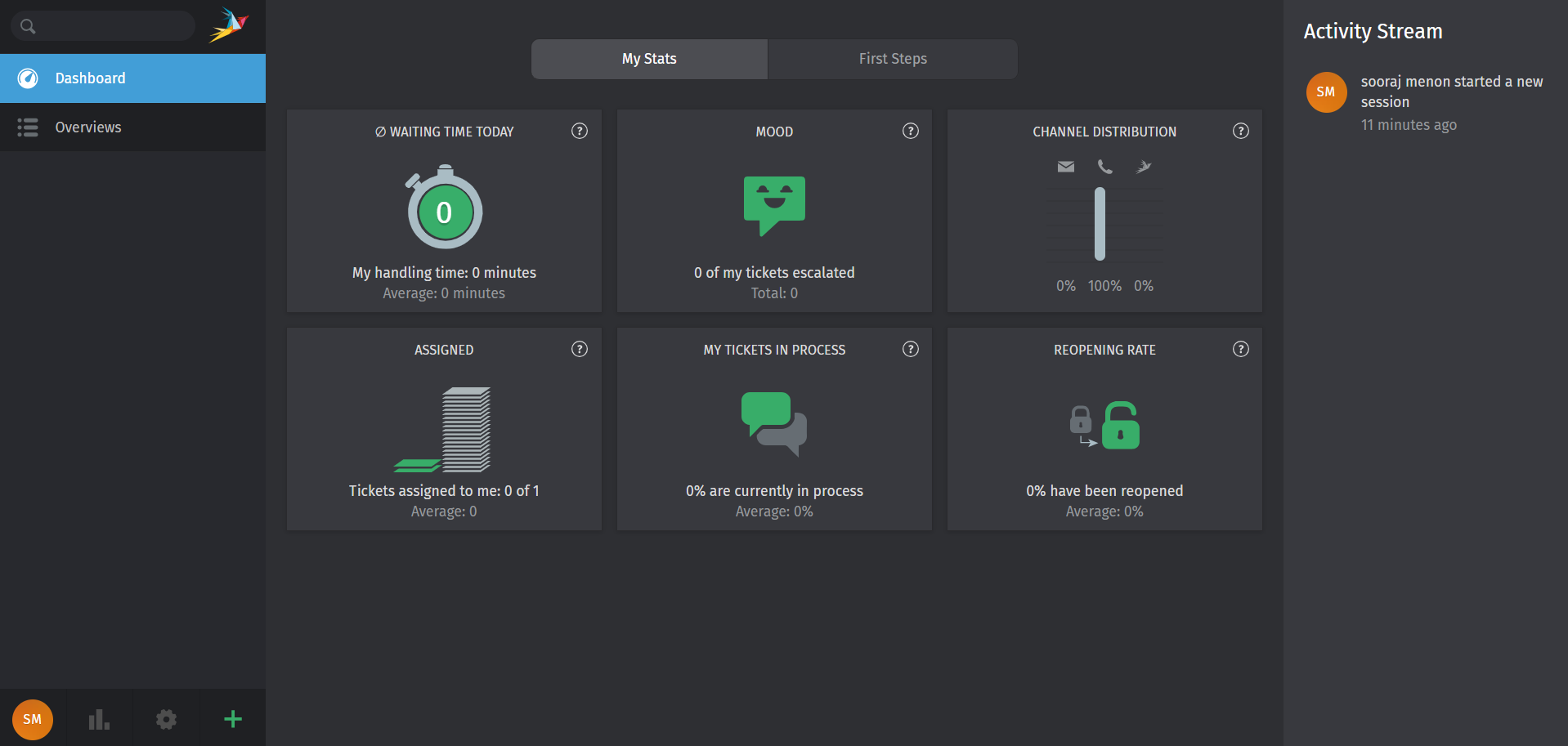Select the My Stats tab
This screenshot has height=746, width=1568.
(x=648, y=58)
